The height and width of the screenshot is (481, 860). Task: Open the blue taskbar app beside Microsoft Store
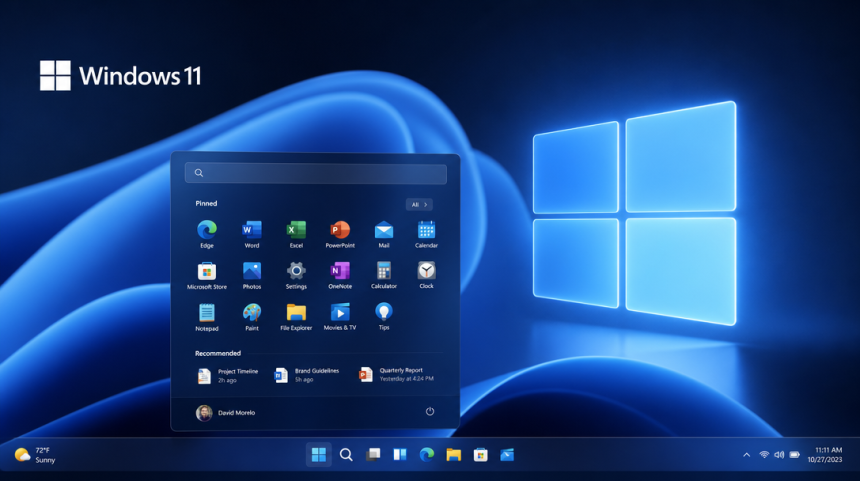[507, 455]
